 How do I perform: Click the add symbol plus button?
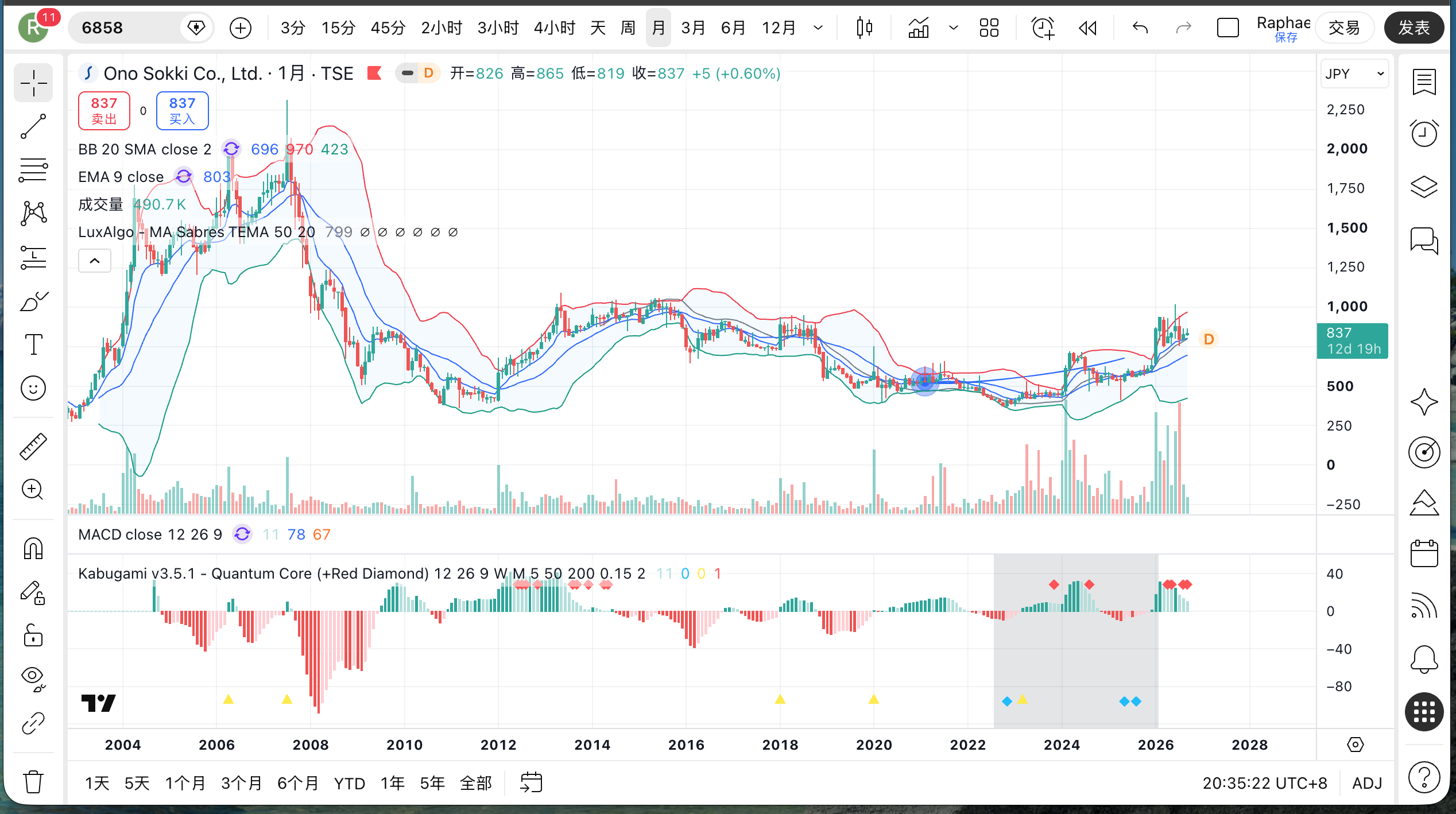(x=241, y=28)
